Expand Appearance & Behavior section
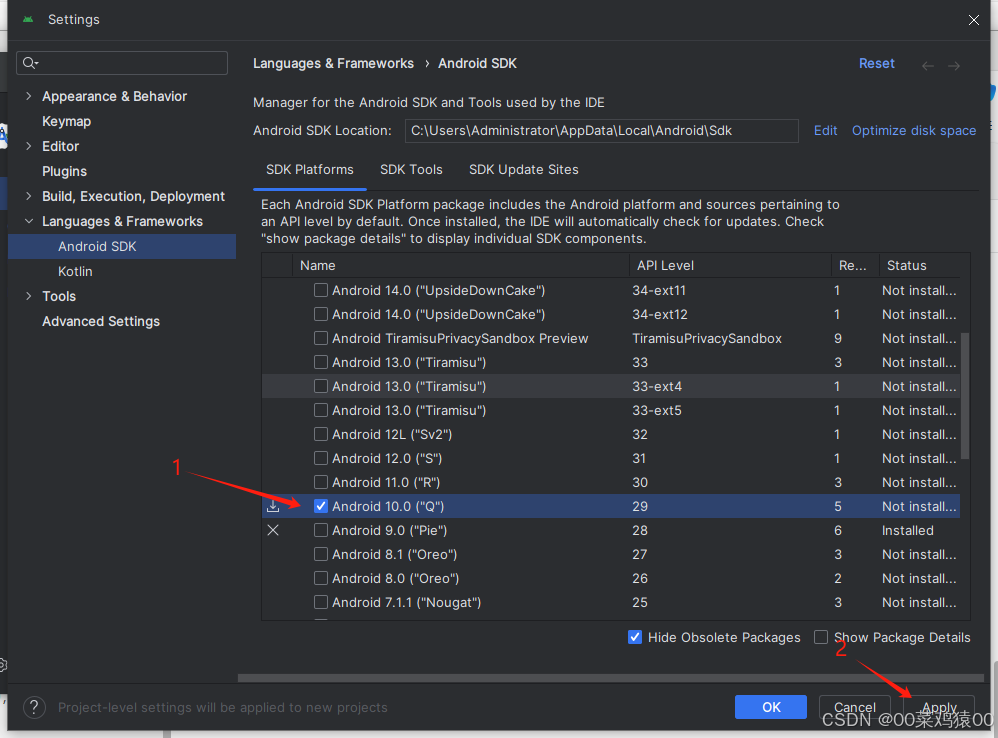Image resolution: width=998 pixels, height=738 pixels. (x=28, y=96)
